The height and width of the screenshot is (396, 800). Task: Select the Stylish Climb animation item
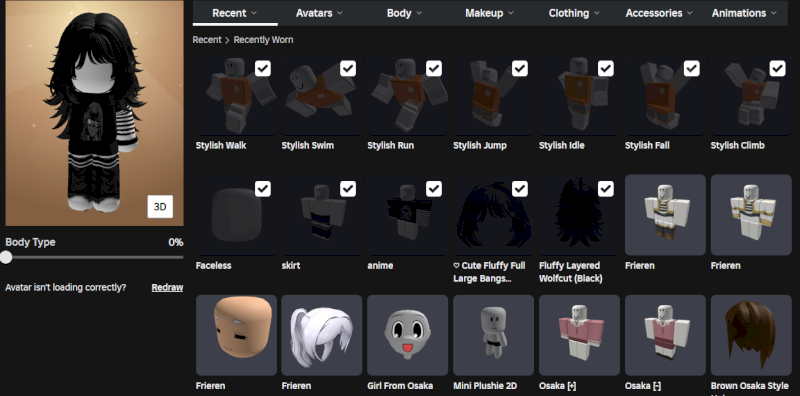751,95
